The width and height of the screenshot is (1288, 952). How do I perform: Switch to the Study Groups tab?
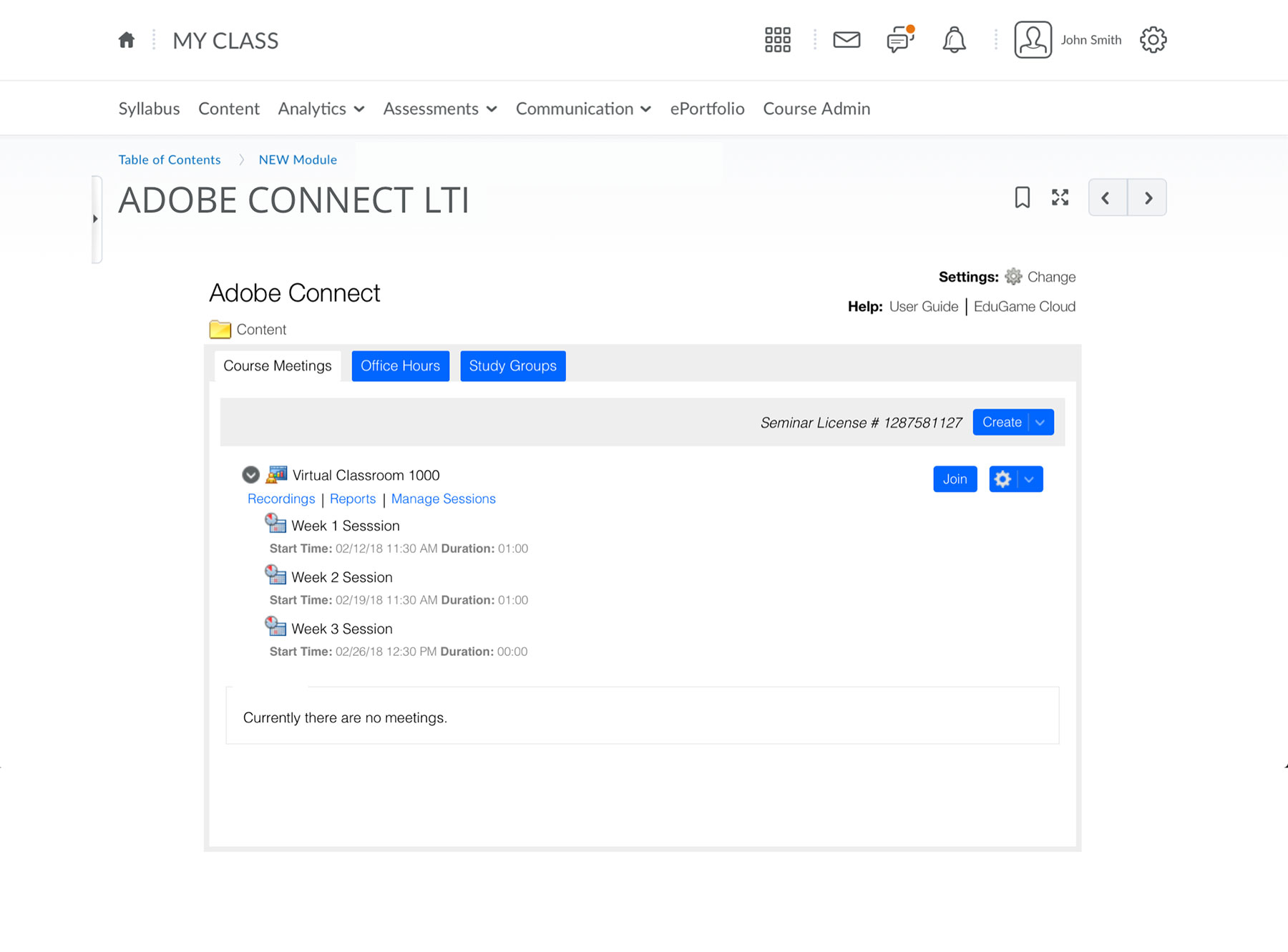tap(512, 366)
